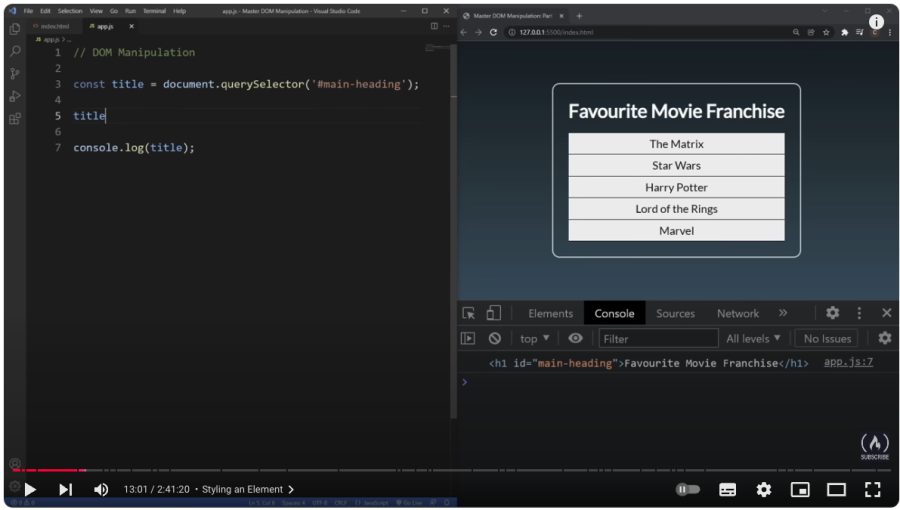Open the Source Control icon

pyautogui.click(x=15, y=73)
